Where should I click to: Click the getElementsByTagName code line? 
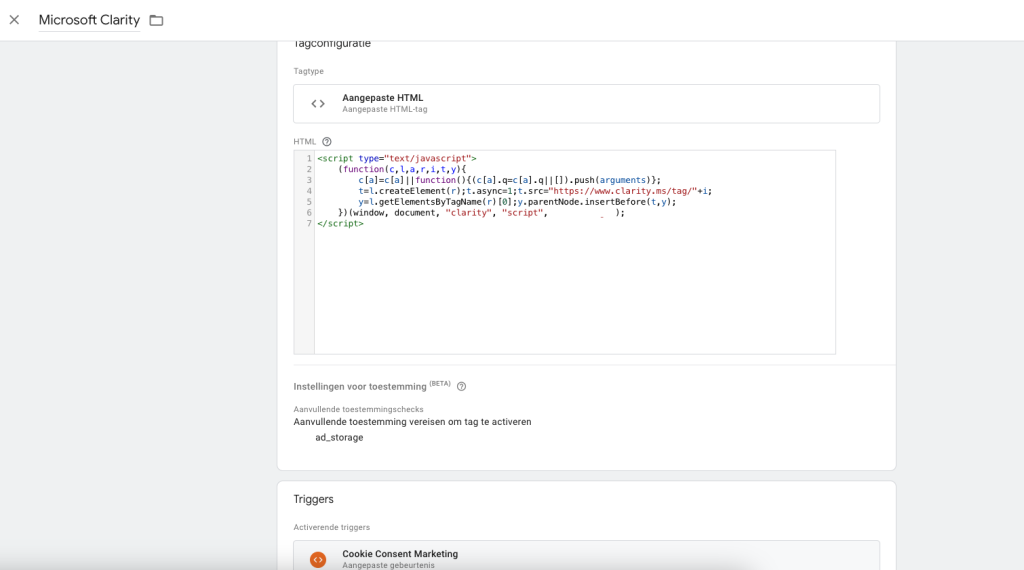pos(517,202)
